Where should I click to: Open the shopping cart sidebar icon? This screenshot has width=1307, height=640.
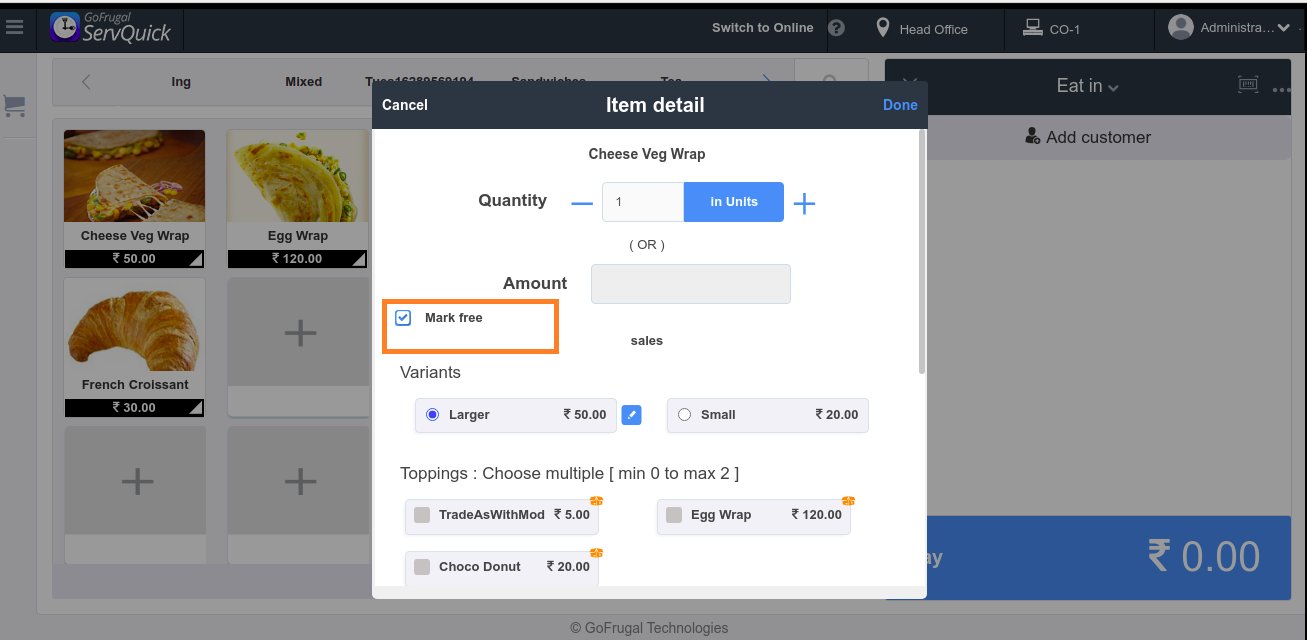click(14, 105)
